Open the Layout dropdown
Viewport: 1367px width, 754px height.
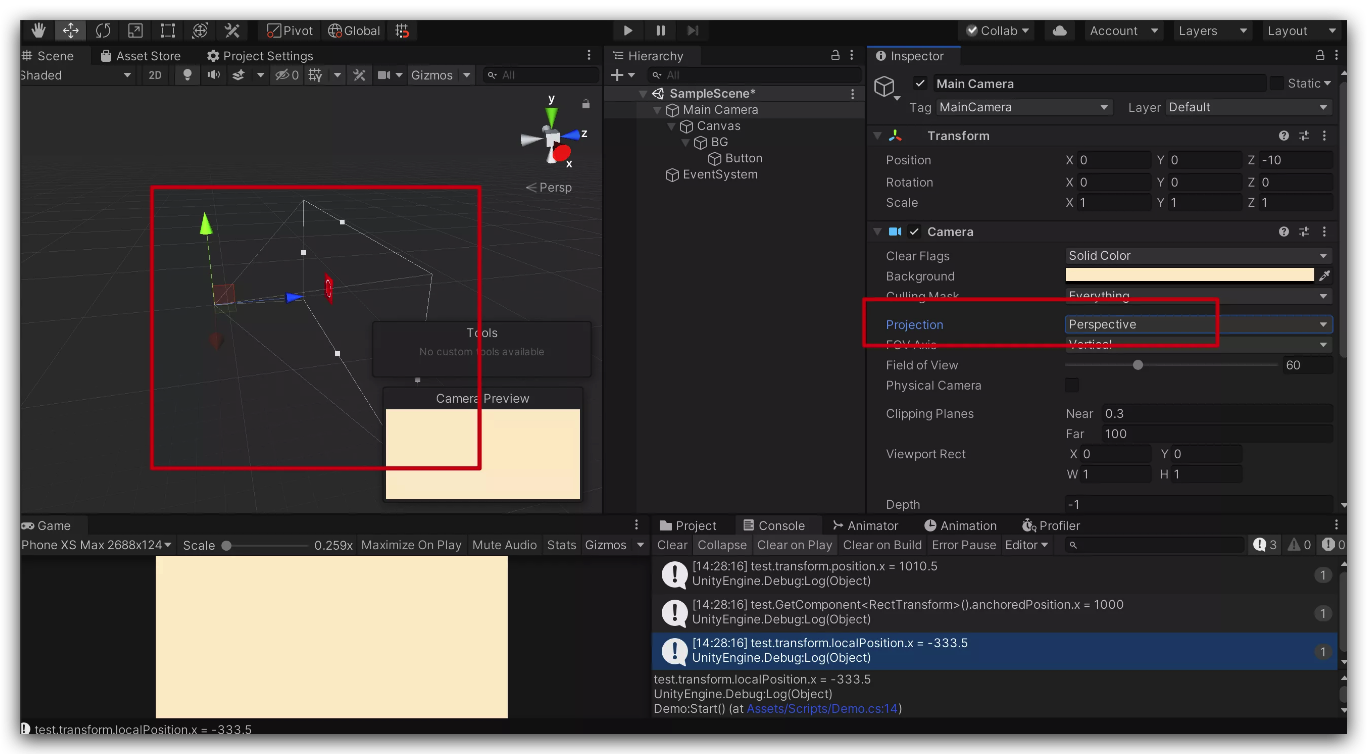tap(1300, 31)
